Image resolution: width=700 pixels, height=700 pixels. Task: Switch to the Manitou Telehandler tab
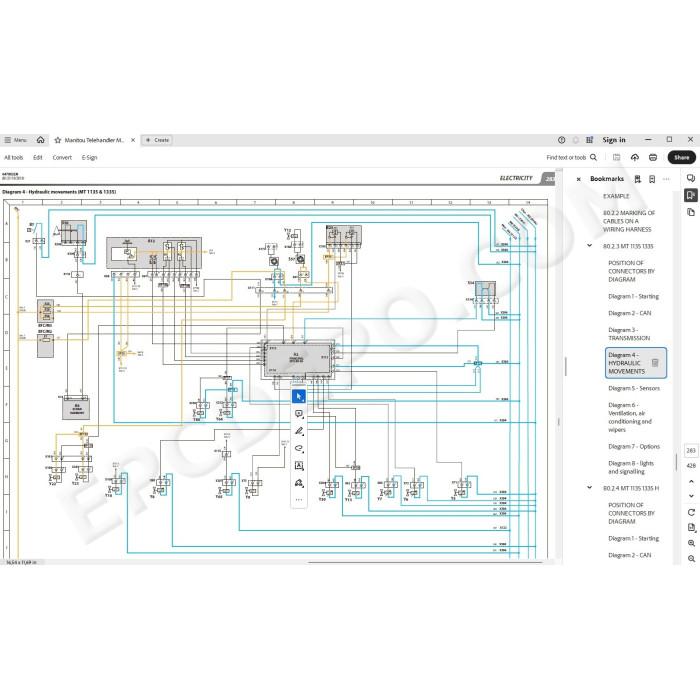[94, 140]
